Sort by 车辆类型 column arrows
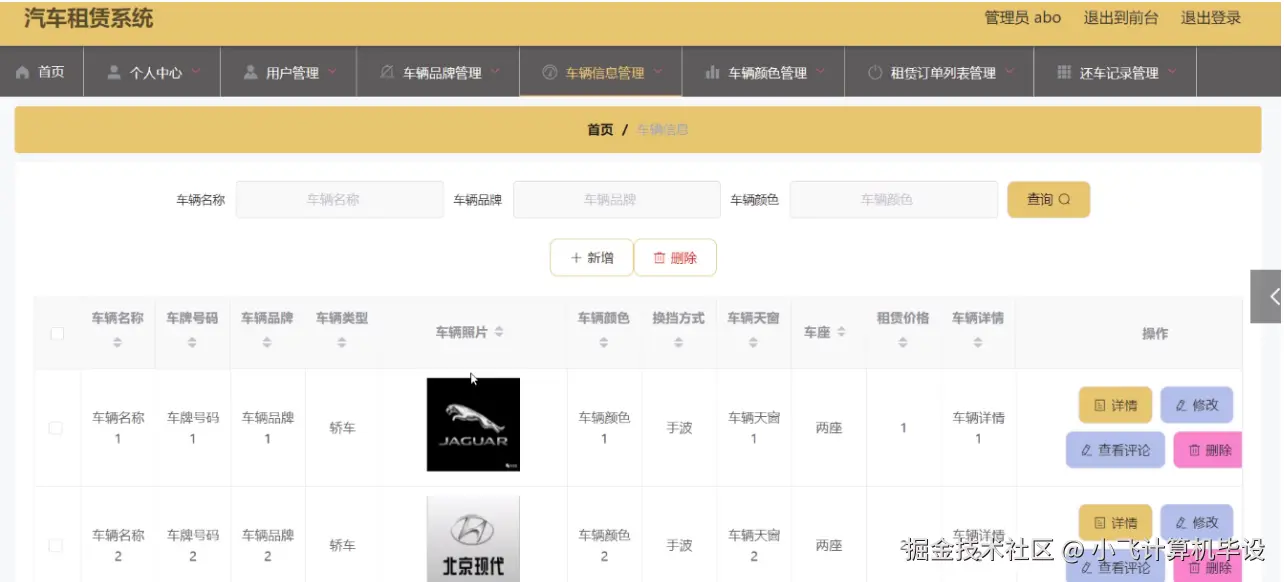 (342, 342)
